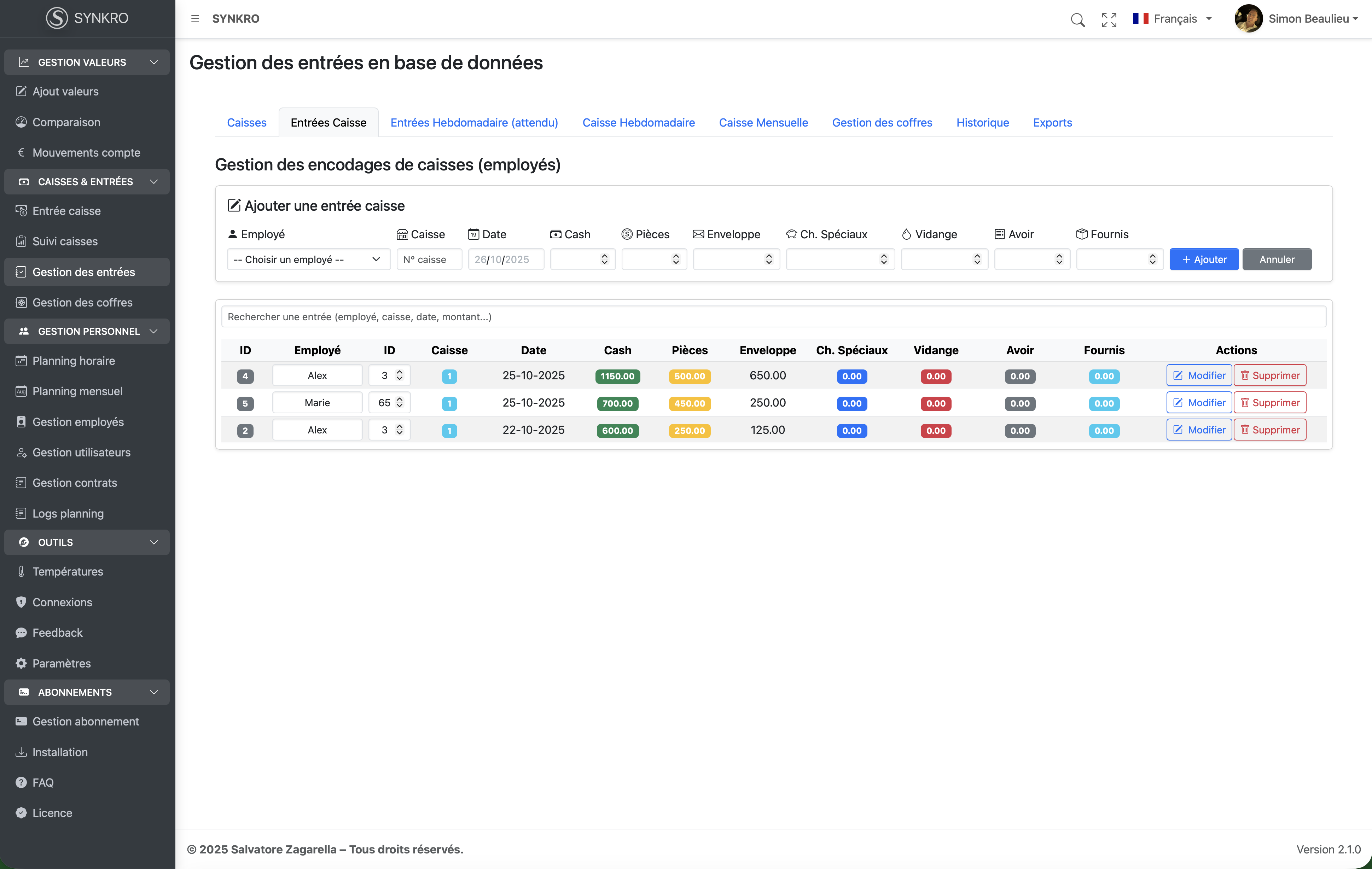Open the Historique tab
This screenshot has height=869, width=1372.
(982, 123)
